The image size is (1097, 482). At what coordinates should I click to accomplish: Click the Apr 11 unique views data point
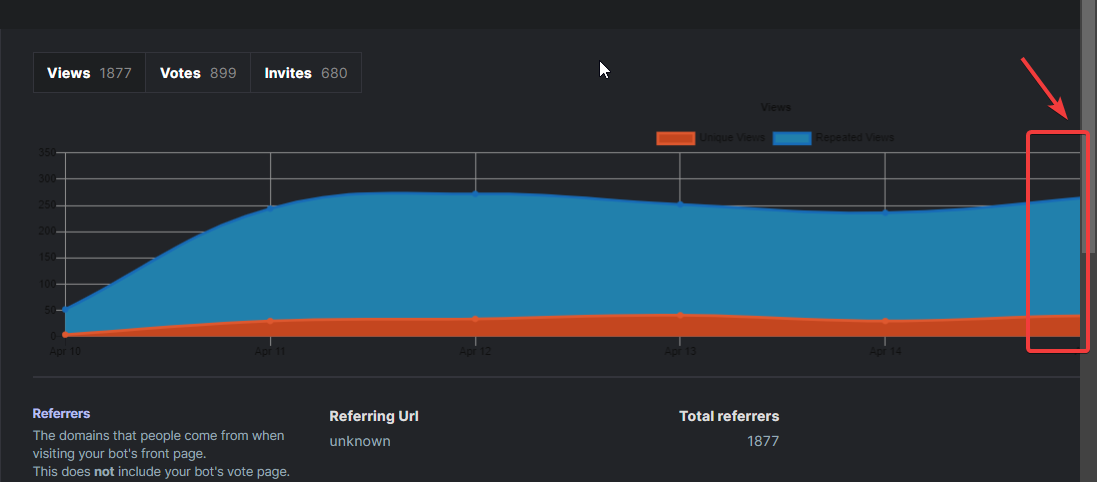(270, 321)
